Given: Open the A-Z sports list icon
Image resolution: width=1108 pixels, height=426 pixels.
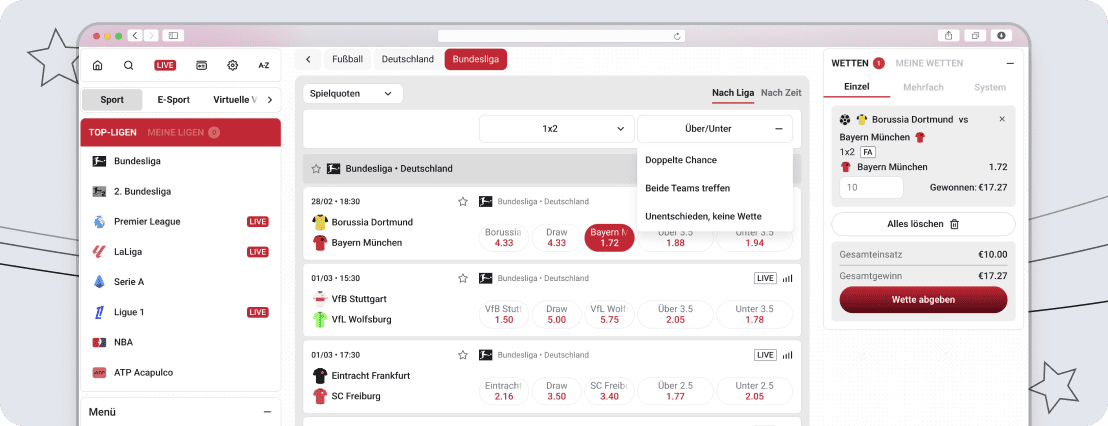Looking at the screenshot, I should click(264, 65).
